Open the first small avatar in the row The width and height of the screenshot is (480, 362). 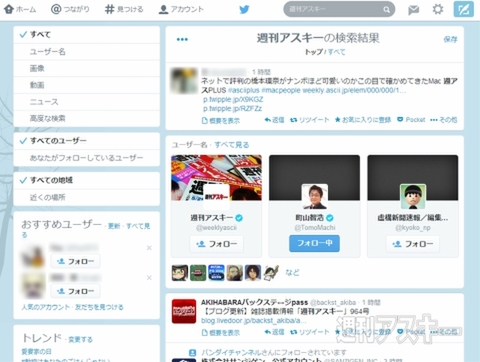coord(180,273)
